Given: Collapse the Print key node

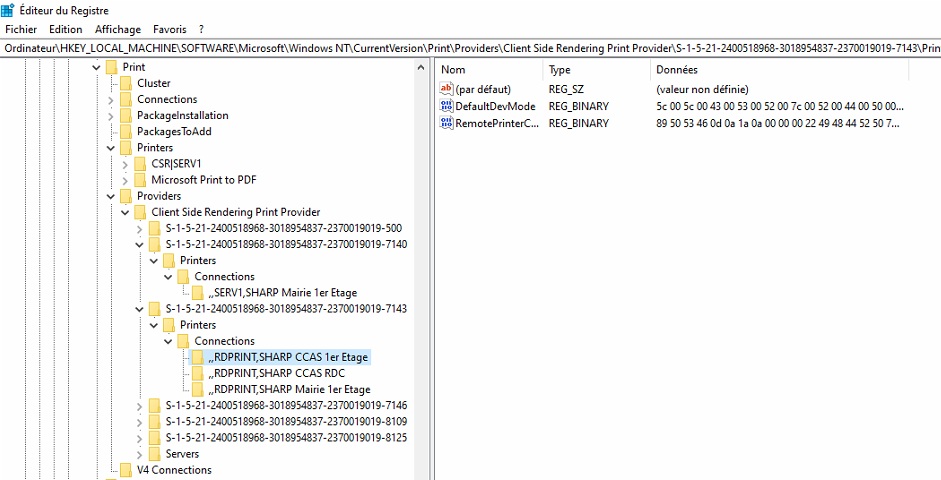Looking at the screenshot, I should tap(96, 67).
